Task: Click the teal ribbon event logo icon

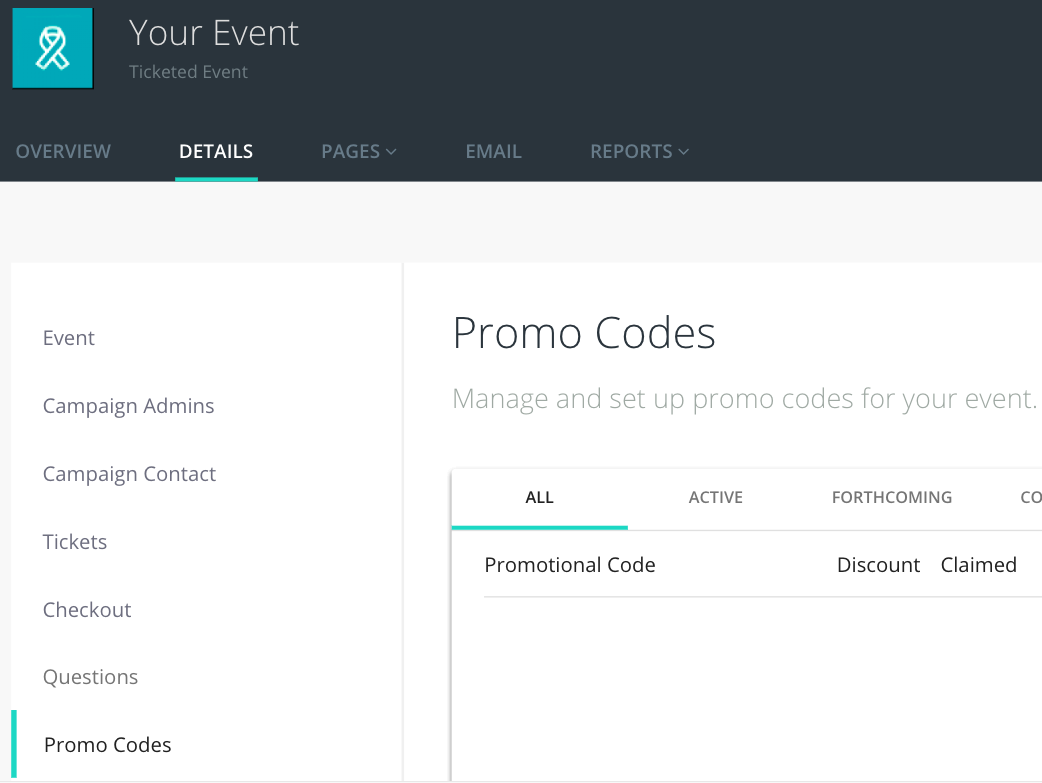Action: [52, 48]
